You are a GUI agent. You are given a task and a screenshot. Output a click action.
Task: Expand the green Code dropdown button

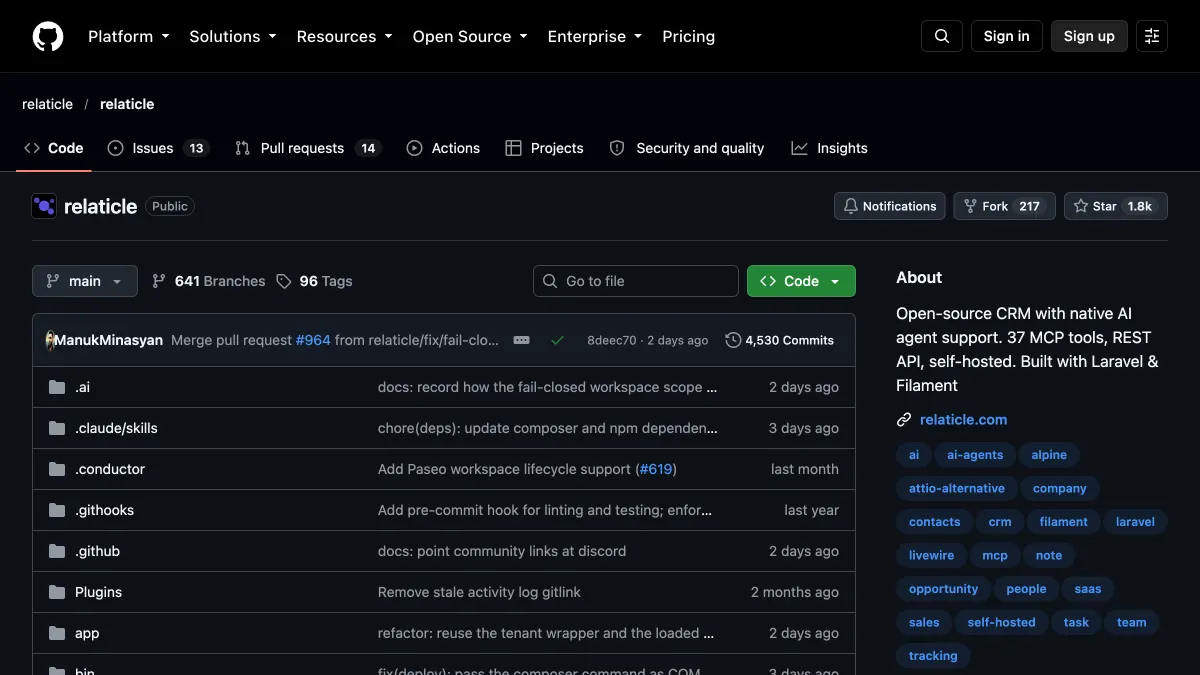[801, 281]
